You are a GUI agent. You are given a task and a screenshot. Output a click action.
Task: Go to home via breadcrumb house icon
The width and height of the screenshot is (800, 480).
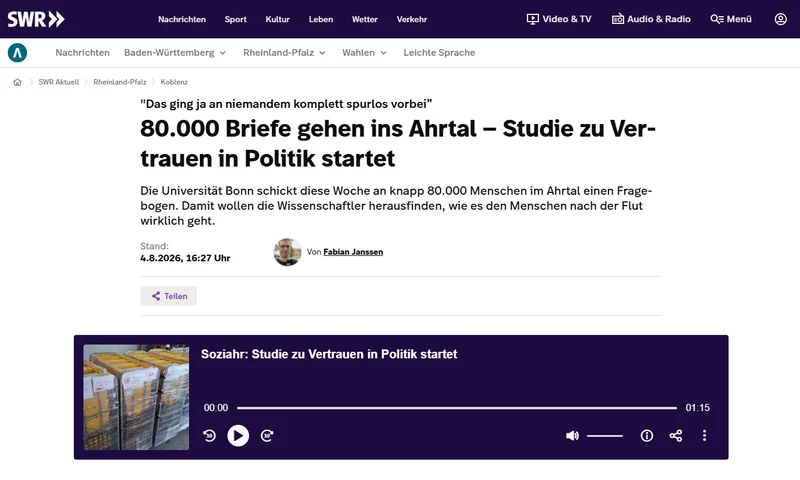(17, 82)
